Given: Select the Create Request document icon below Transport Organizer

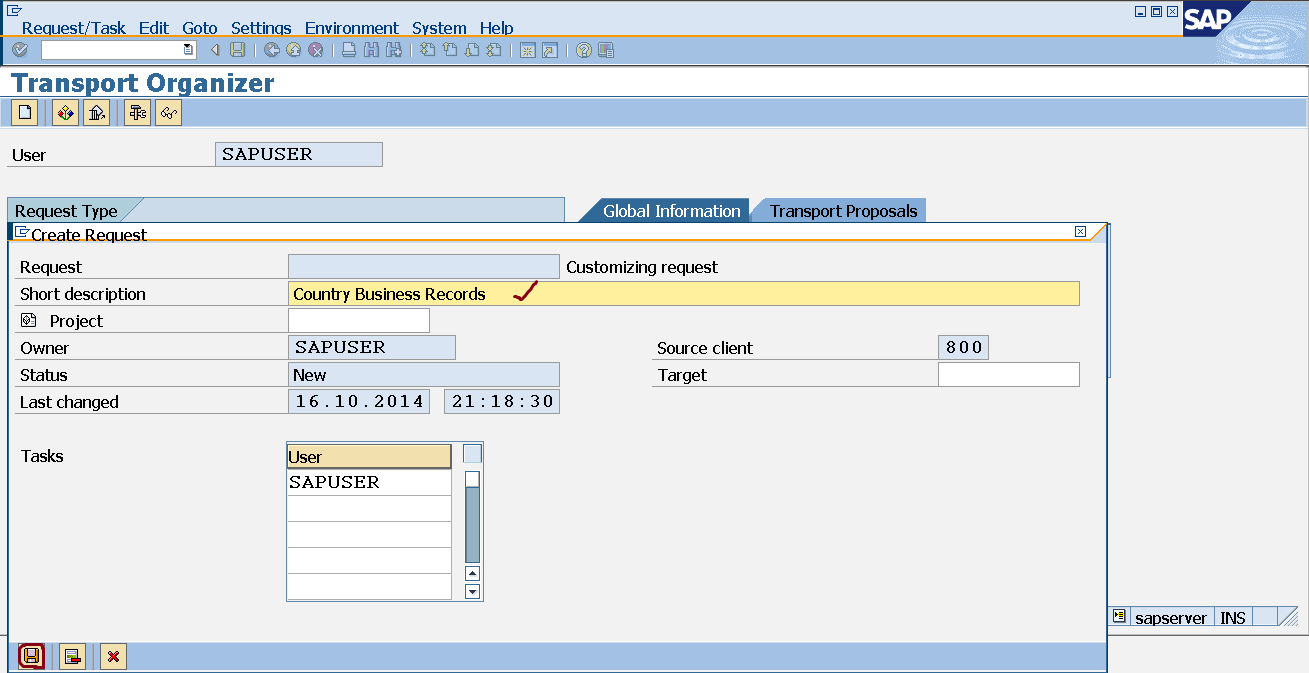Looking at the screenshot, I should click(x=23, y=112).
